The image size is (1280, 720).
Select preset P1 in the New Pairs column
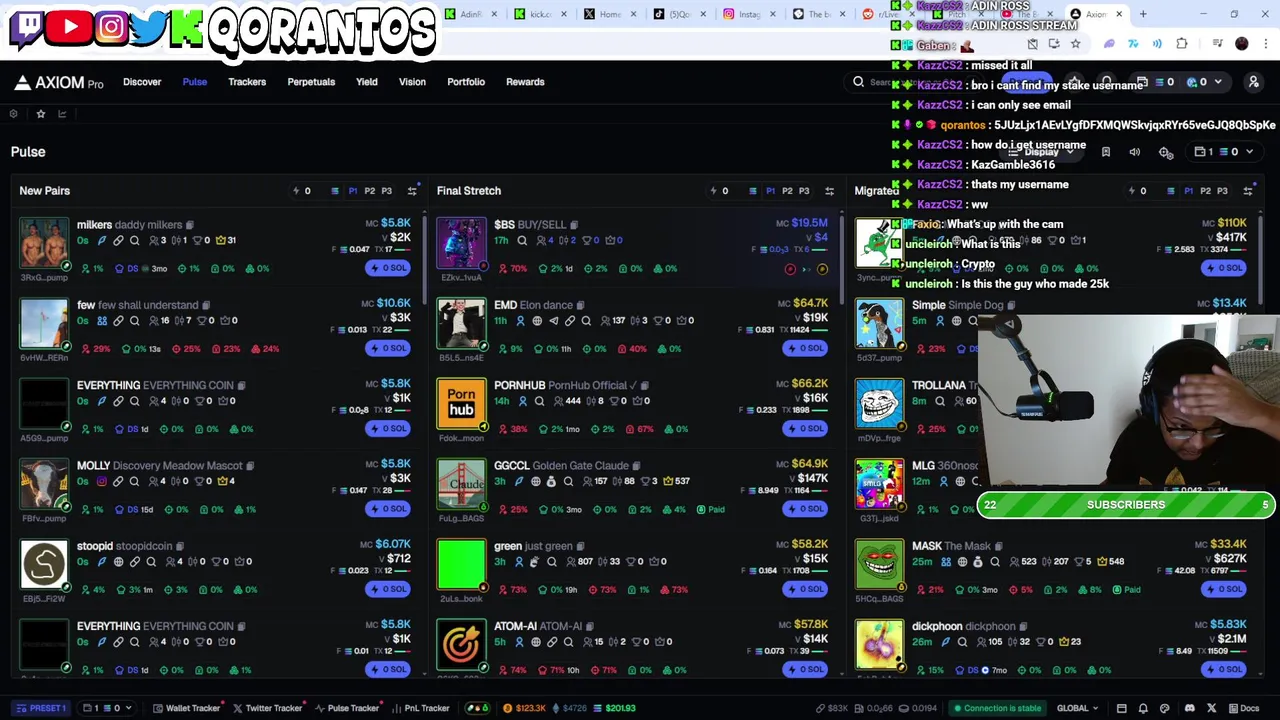352,191
